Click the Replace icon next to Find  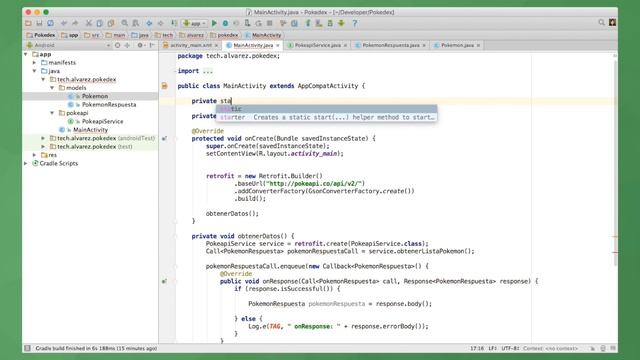click(136, 23)
